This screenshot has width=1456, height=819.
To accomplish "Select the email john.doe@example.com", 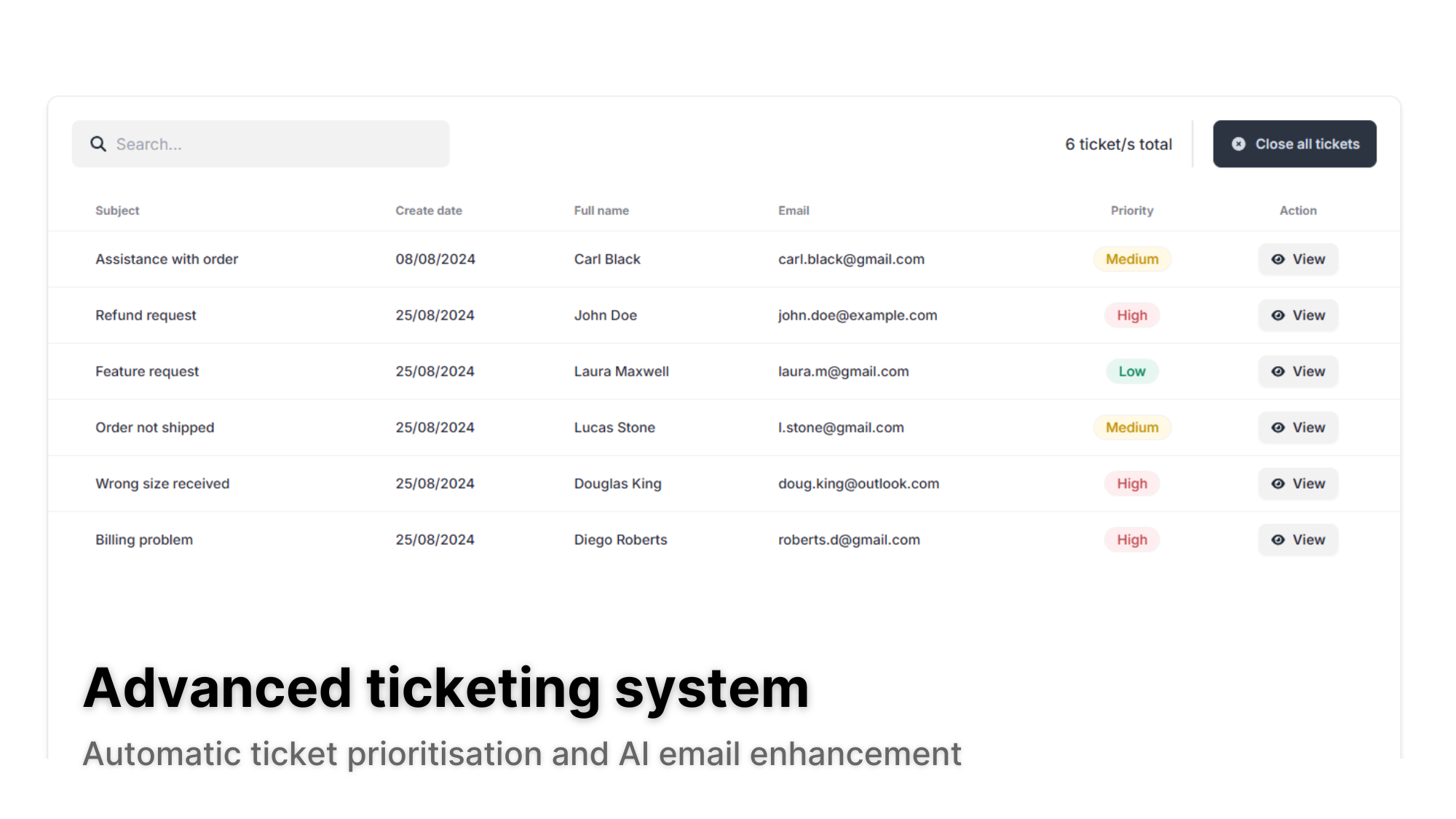I will click(x=858, y=315).
